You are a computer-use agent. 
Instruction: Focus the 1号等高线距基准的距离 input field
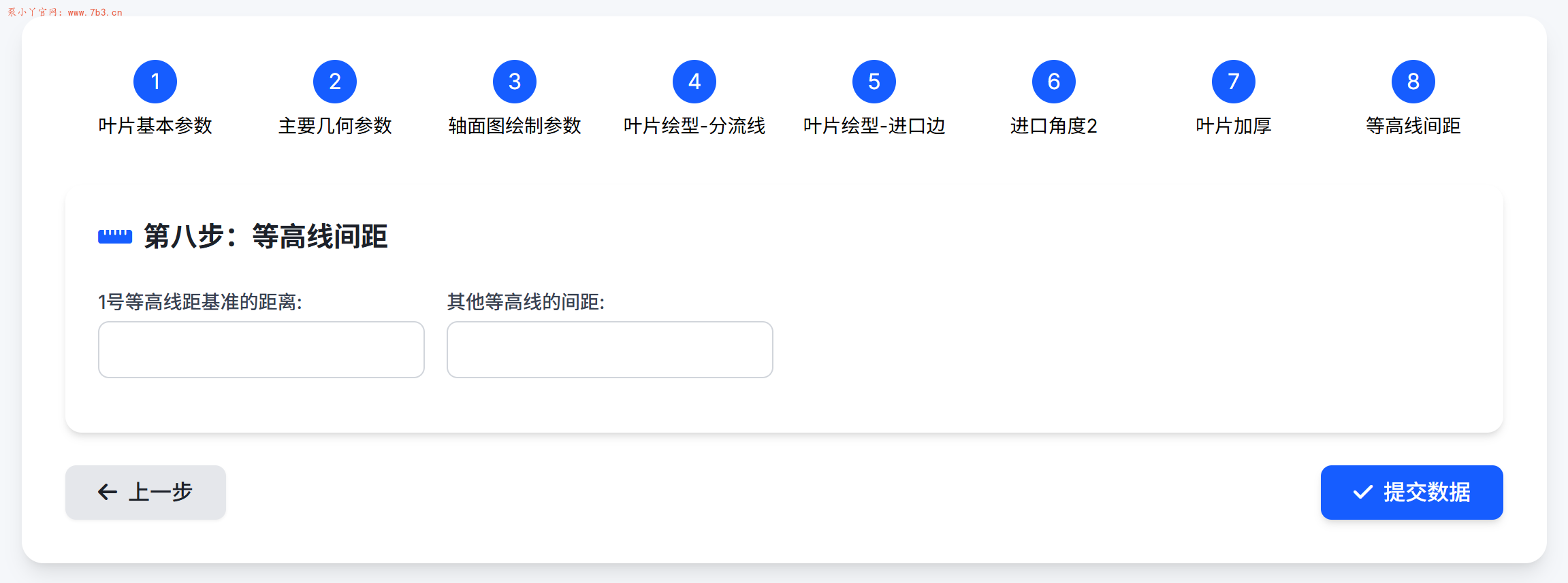[x=261, y=350]
